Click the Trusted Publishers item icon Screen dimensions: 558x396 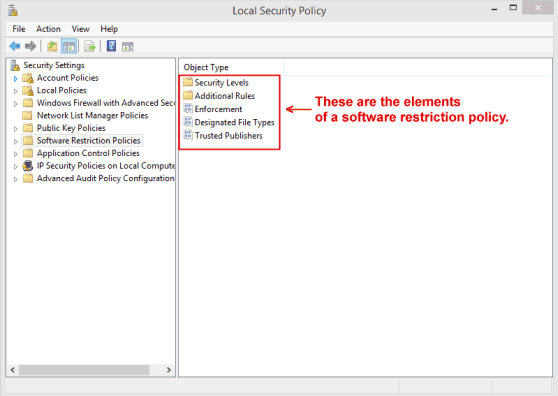(x=188, y=135)
